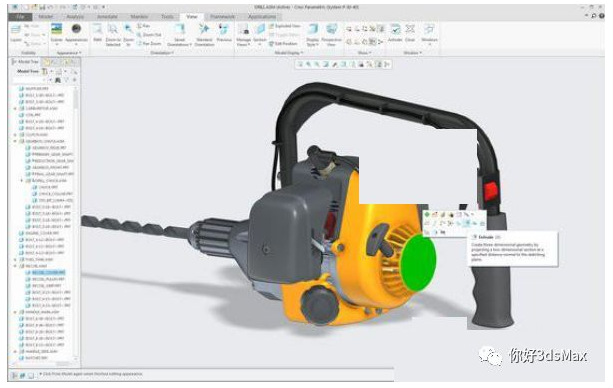Viewport: 613px width, 388px height.
Task: Click the Standard Orientation icon
Action: point(204,34)
